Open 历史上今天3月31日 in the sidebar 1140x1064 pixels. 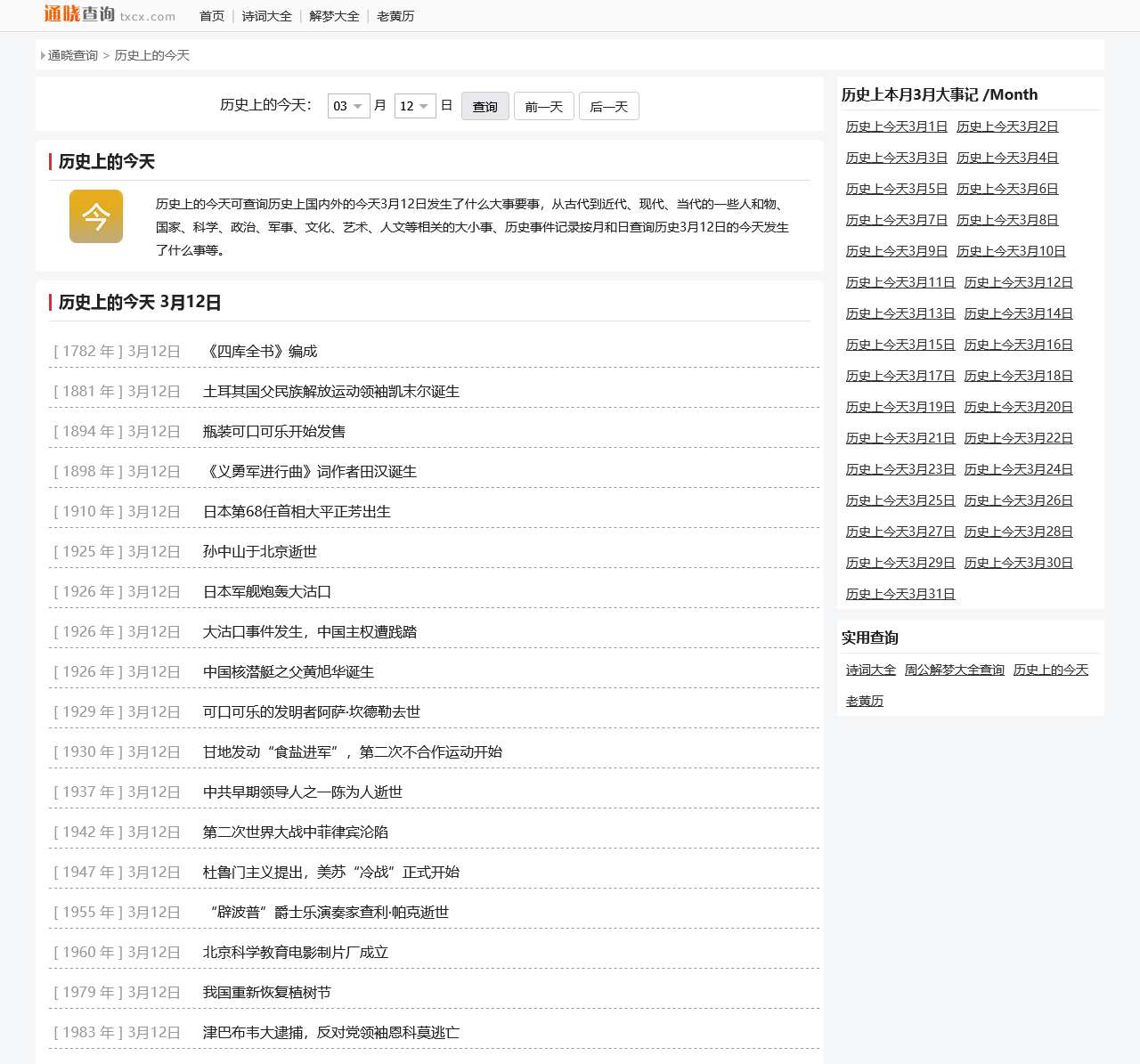coord(900,593)
